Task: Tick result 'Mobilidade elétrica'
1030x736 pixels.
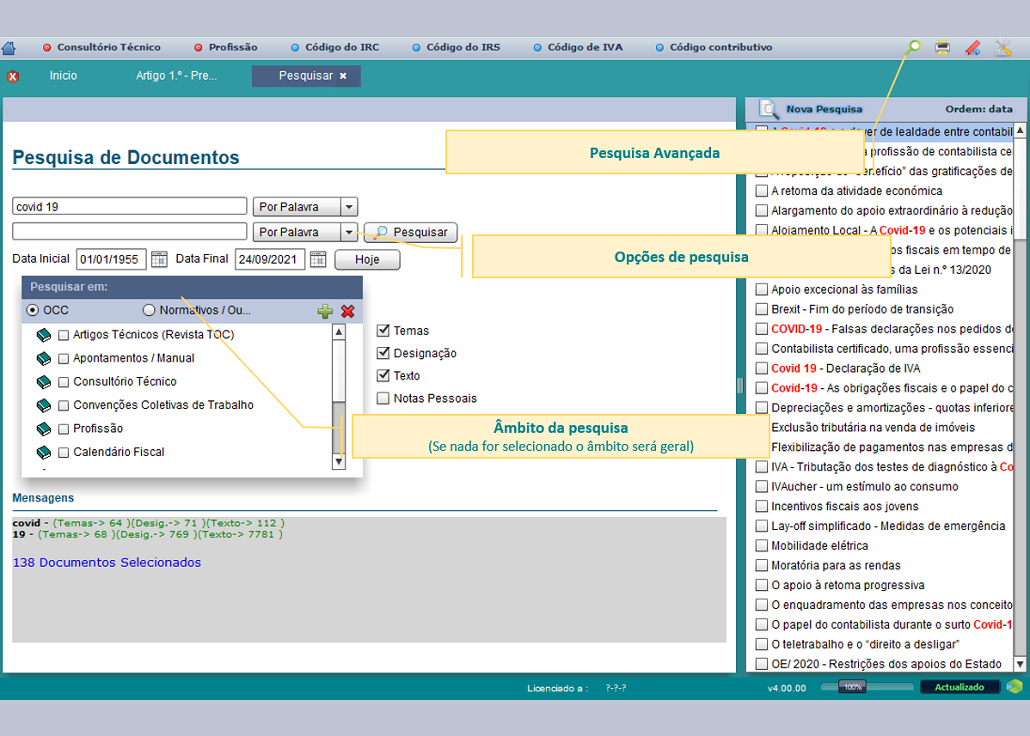Action: (761, 545)
